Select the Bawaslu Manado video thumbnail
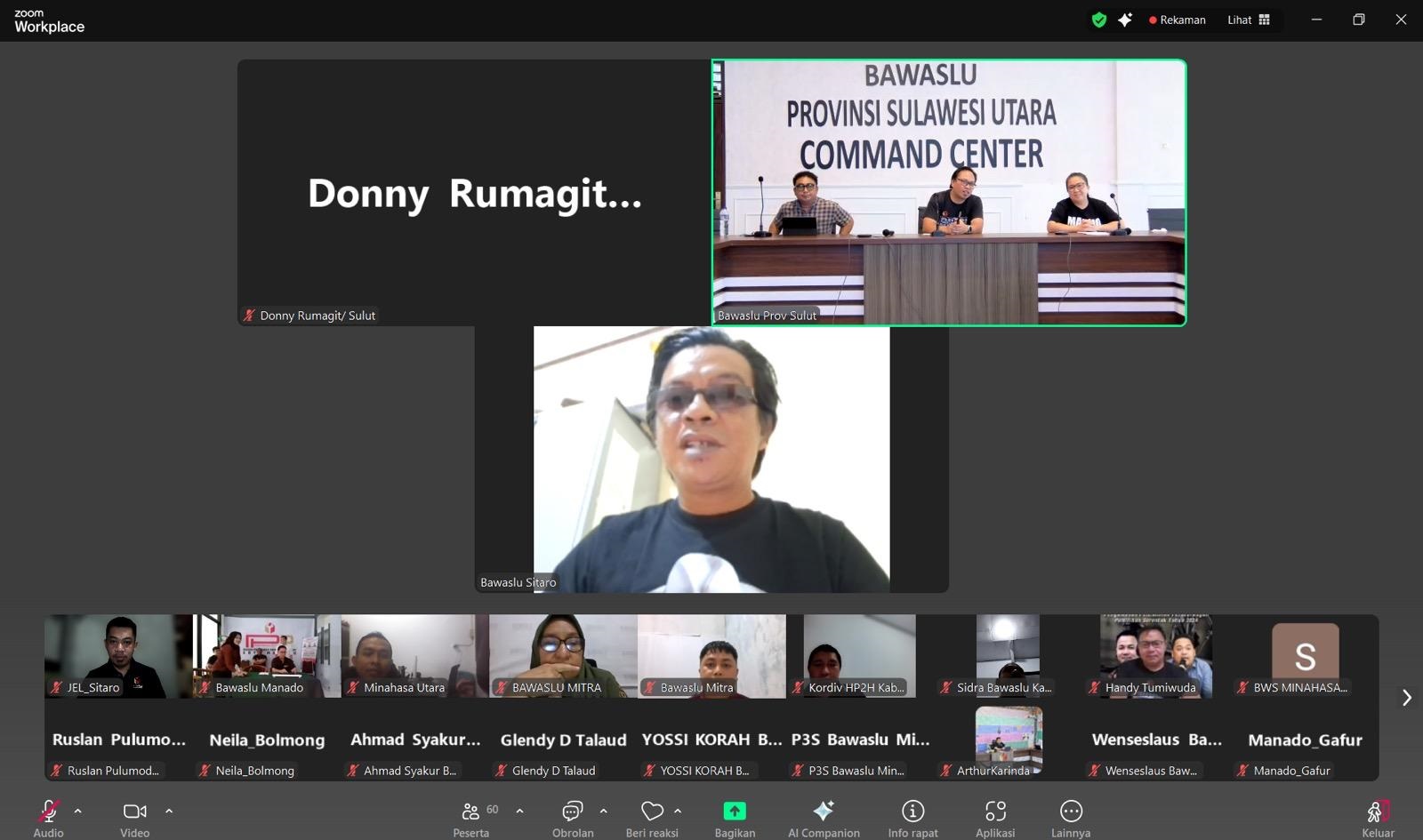The height and width of the screenshot is (840, 1423). [x=267, y=656]
